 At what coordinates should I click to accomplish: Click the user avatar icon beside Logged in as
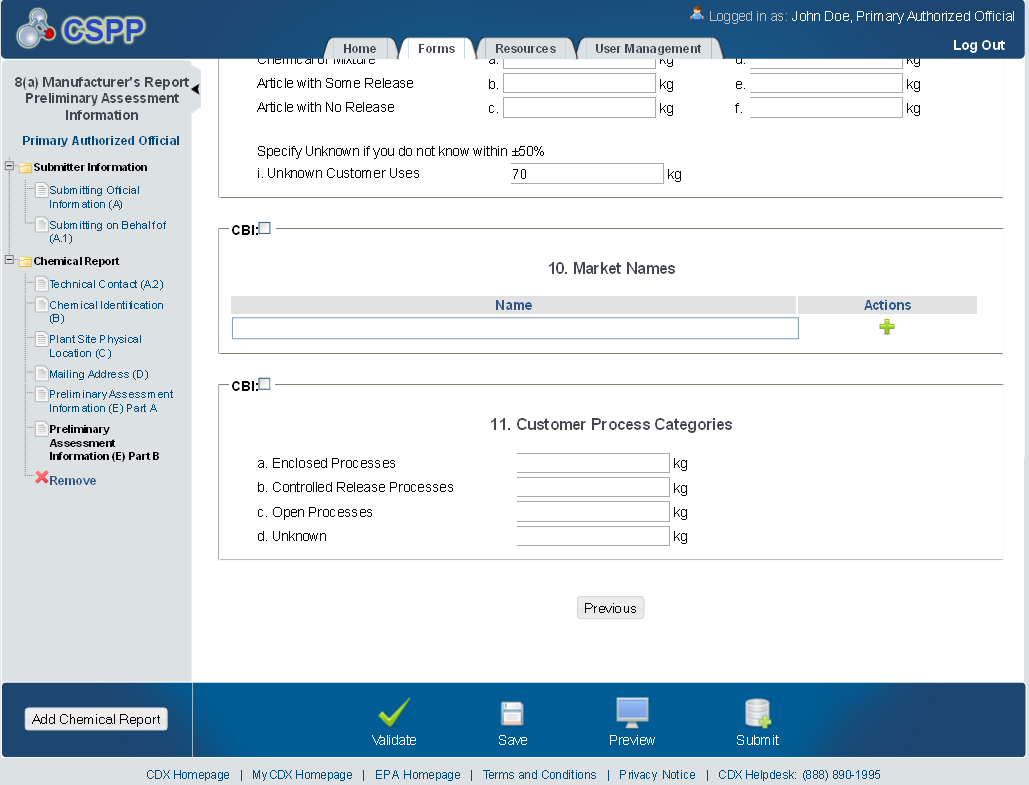click(697, 14)
